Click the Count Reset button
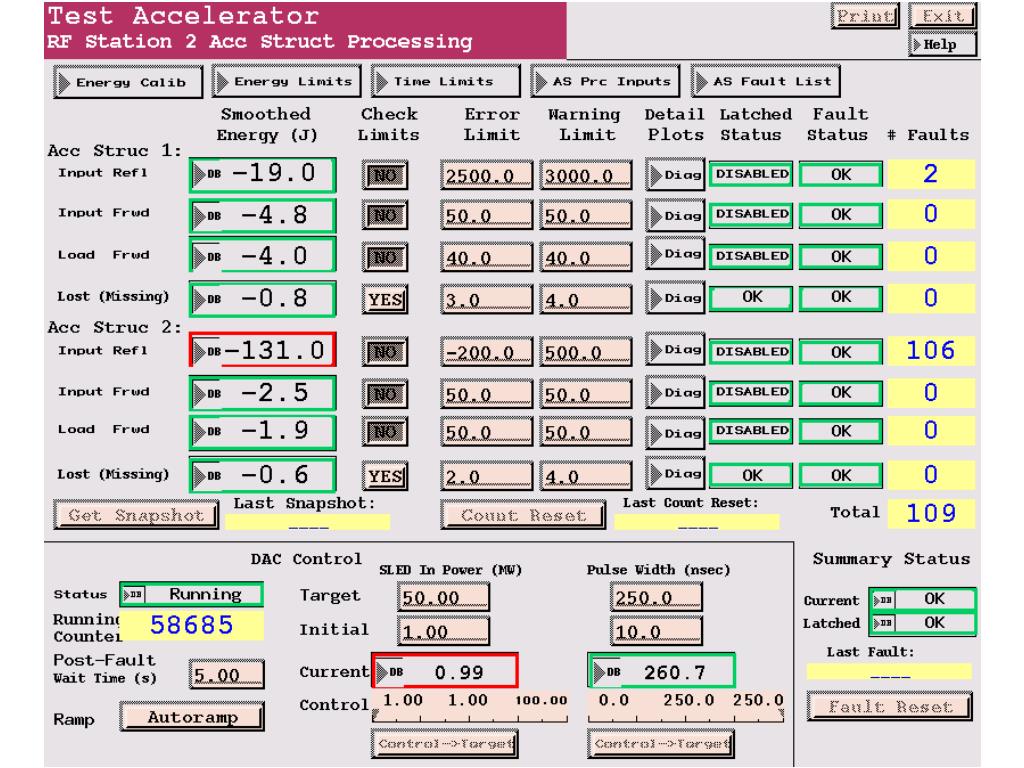Screen dimensions: 1024x768 [523, 515]
